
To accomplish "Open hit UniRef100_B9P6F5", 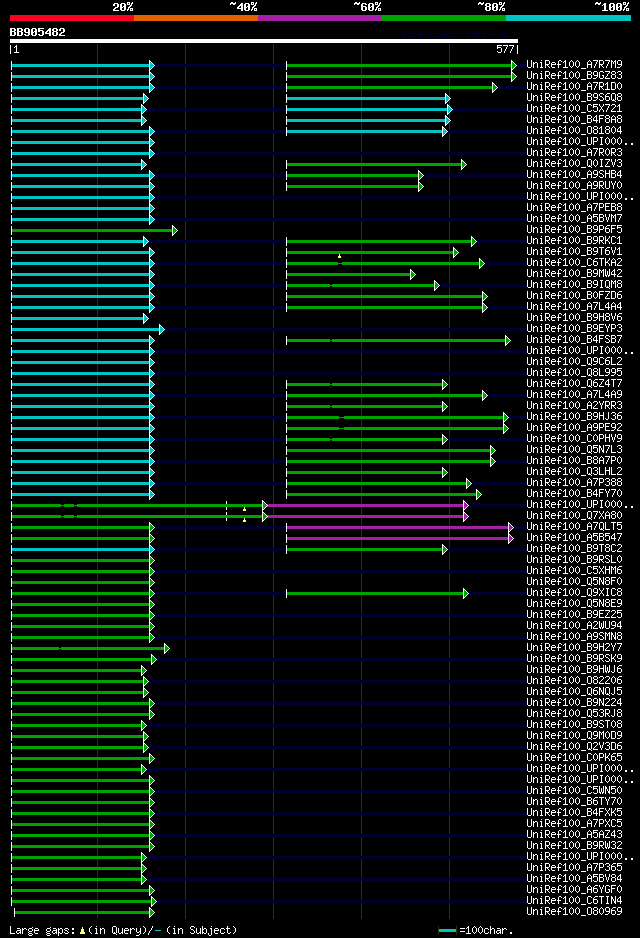I will [574, 230].
